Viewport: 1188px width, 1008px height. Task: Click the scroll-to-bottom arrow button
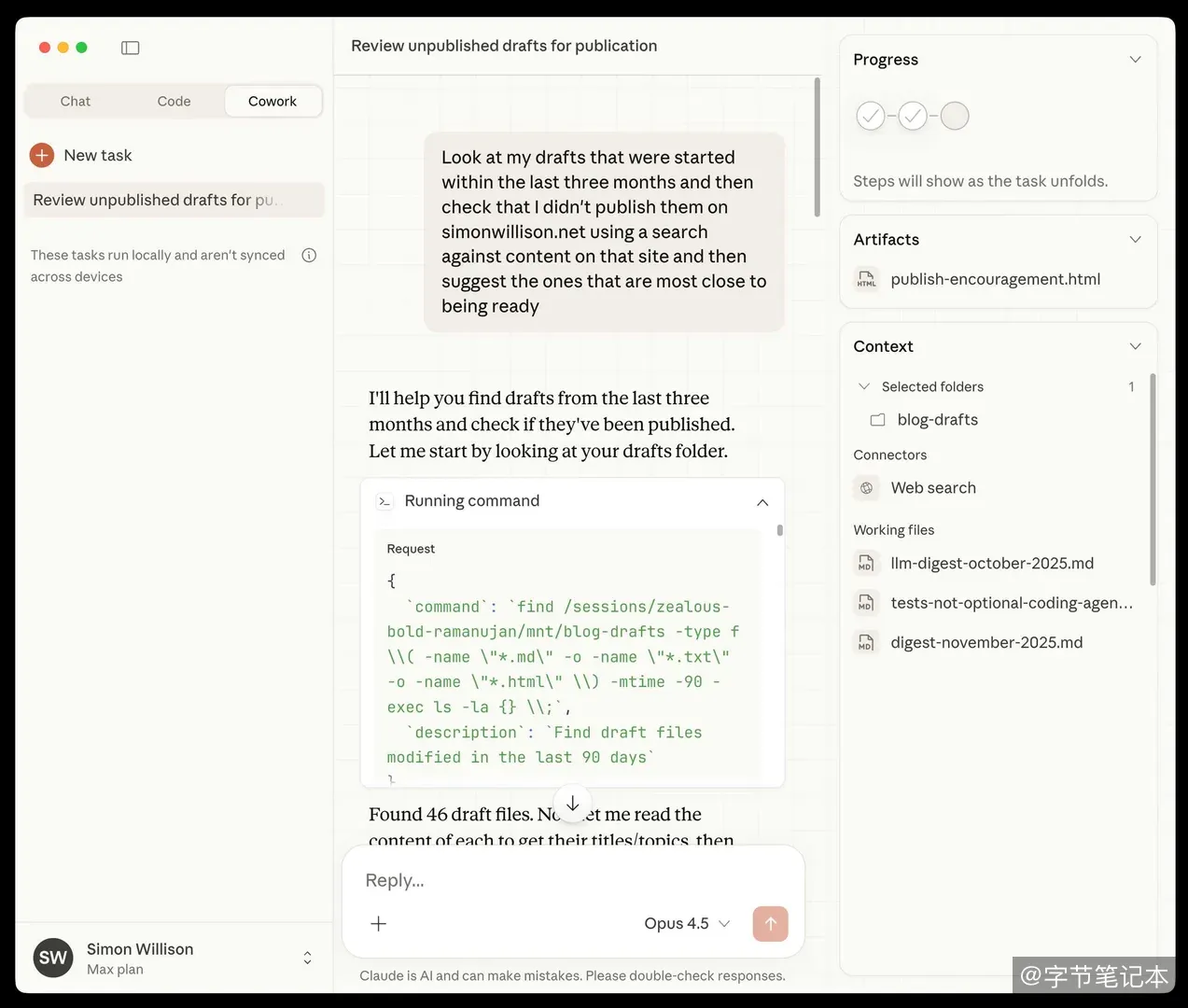coord(572,804)
